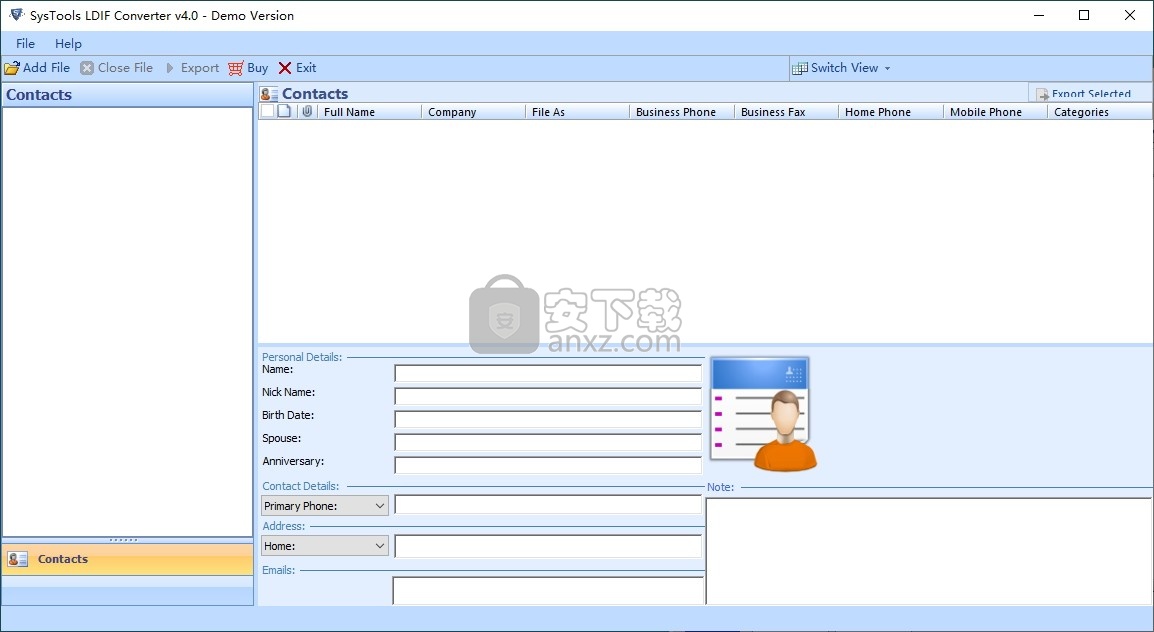Click the Export Selected button text
1154x632 pixels.
1091,94
